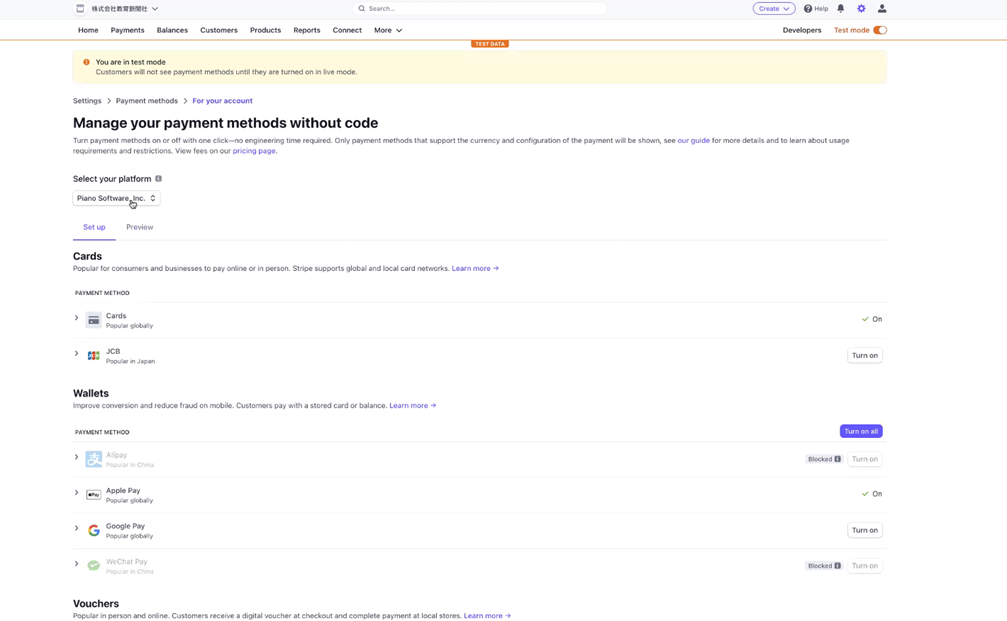Open the Piano Software, Inc. platform selector

[116, 198]
